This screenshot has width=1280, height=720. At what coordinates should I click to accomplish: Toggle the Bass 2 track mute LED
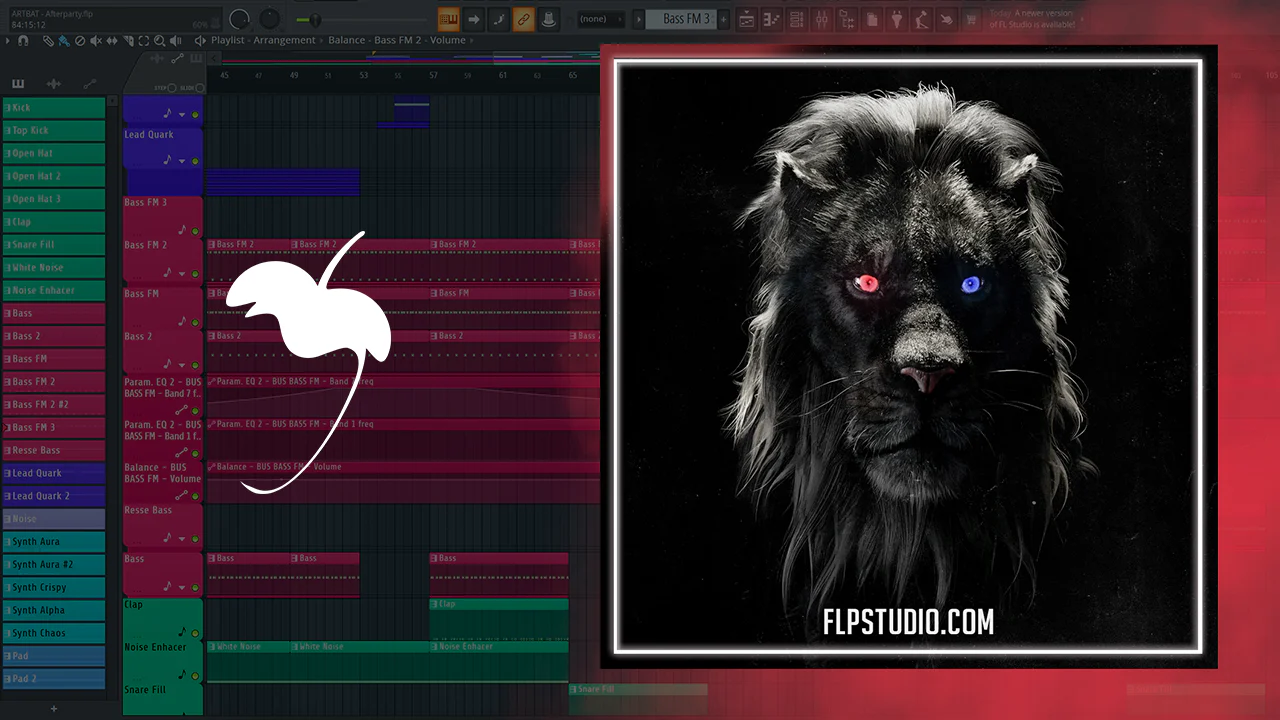pos(195,365)
